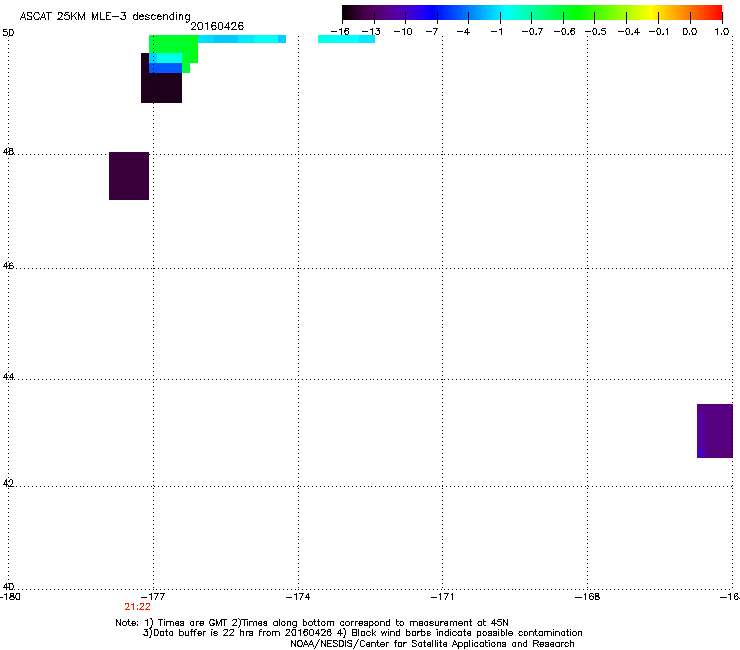Image resolution: width=740 pixels, height=650 pixels.
Task: Click the -180 longitude axis label
Action: click(10, 597)
